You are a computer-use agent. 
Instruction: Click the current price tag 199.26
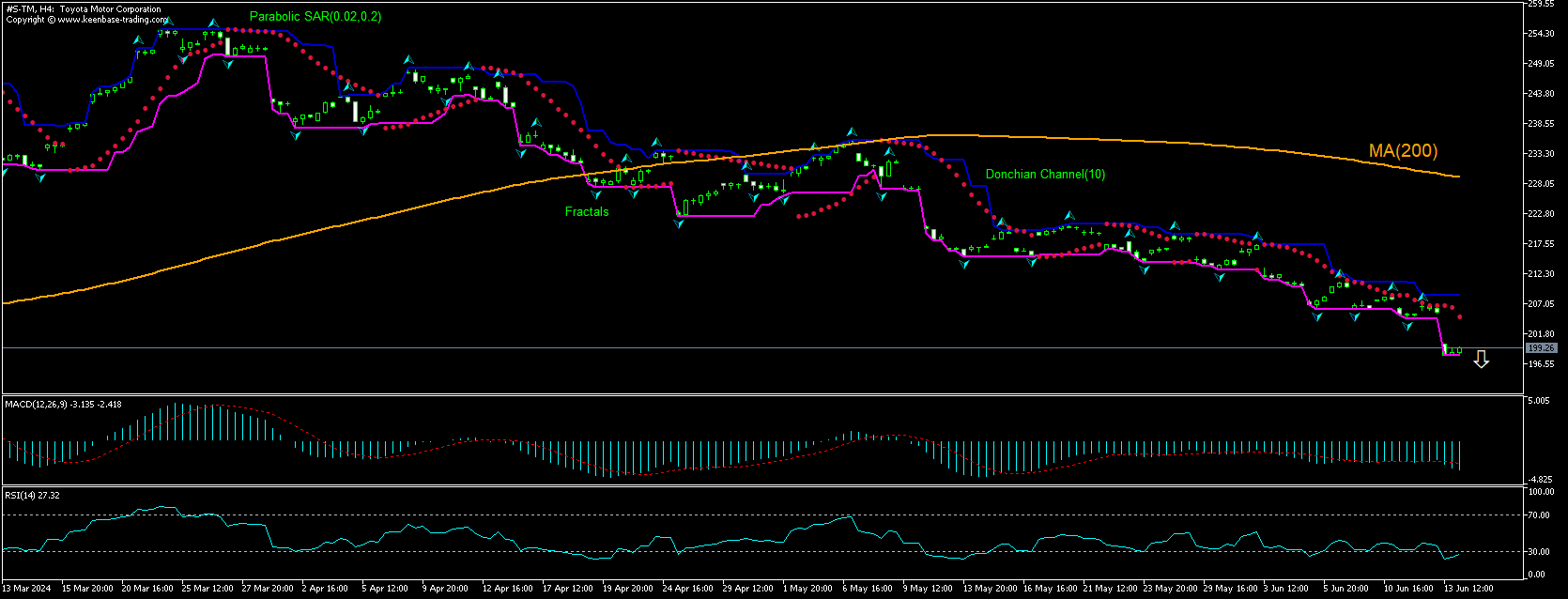pyautogui.click(x=1541, y=348)
